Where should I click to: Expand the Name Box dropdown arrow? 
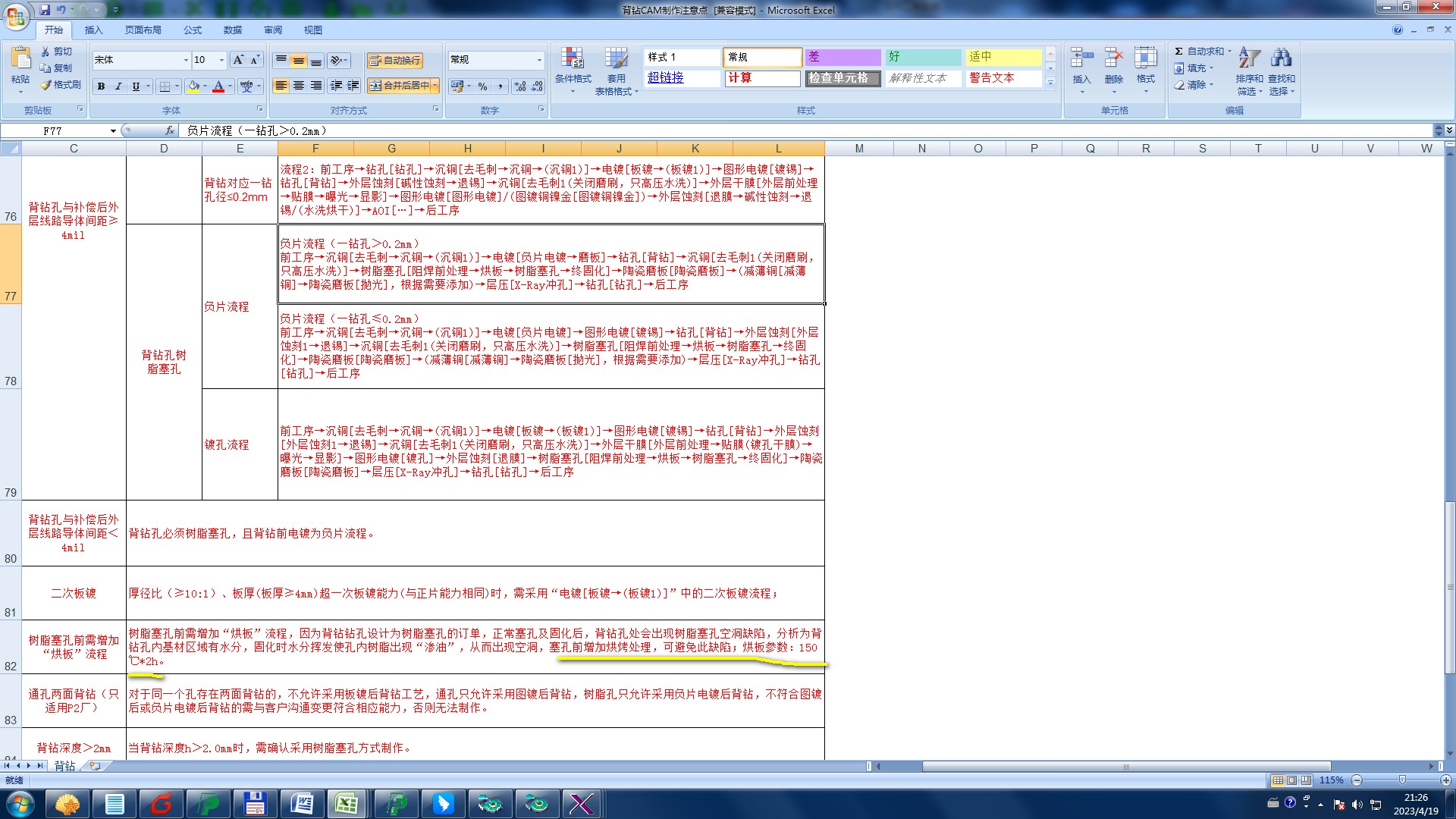(113, 131)
